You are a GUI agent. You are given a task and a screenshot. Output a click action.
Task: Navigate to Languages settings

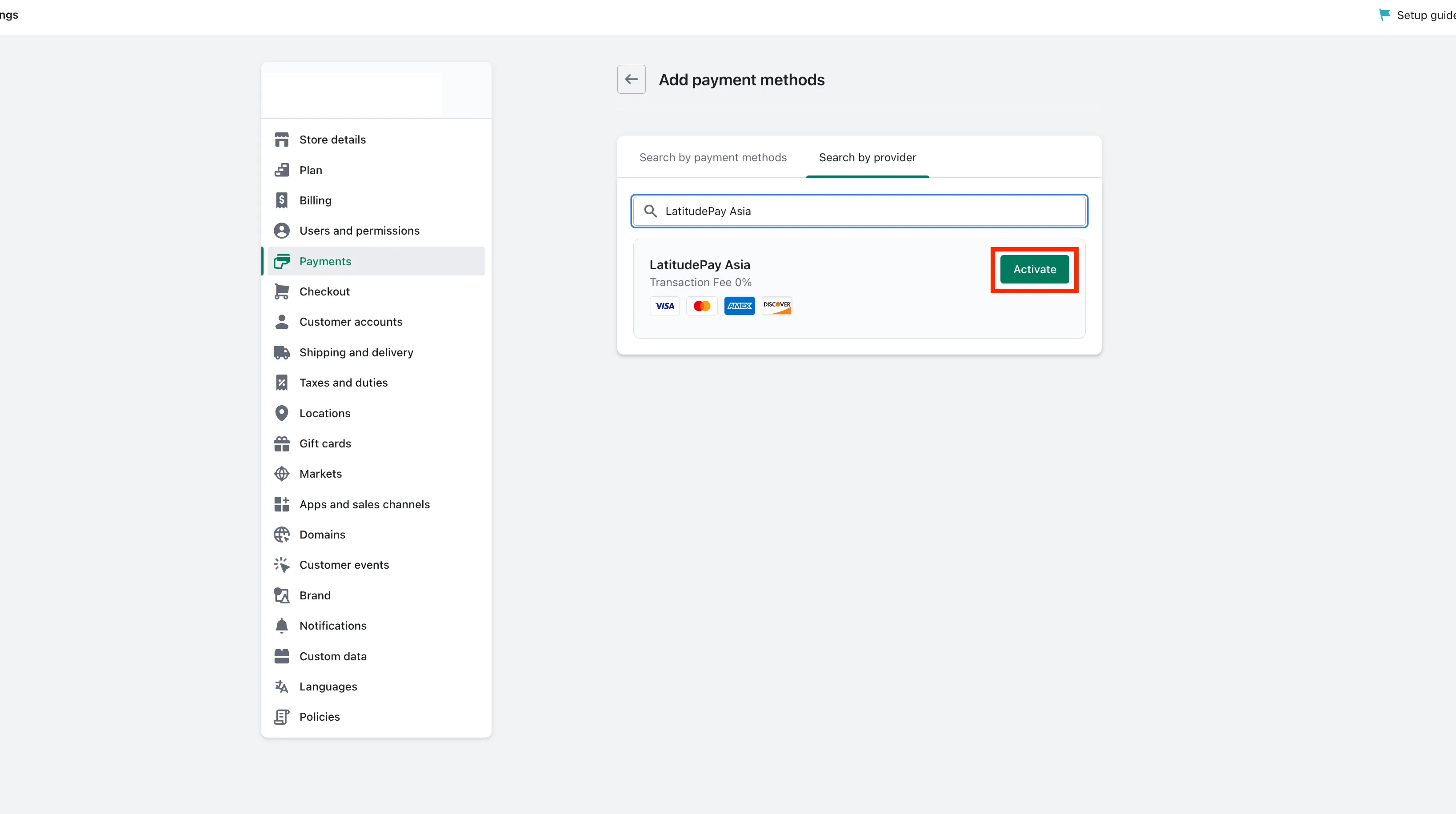point(376,686)
